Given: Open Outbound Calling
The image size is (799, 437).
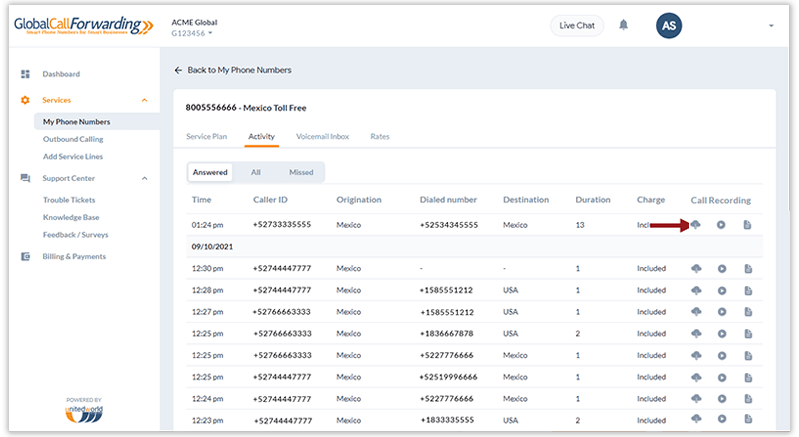Looking at the screenshot, I should (73, 139).
